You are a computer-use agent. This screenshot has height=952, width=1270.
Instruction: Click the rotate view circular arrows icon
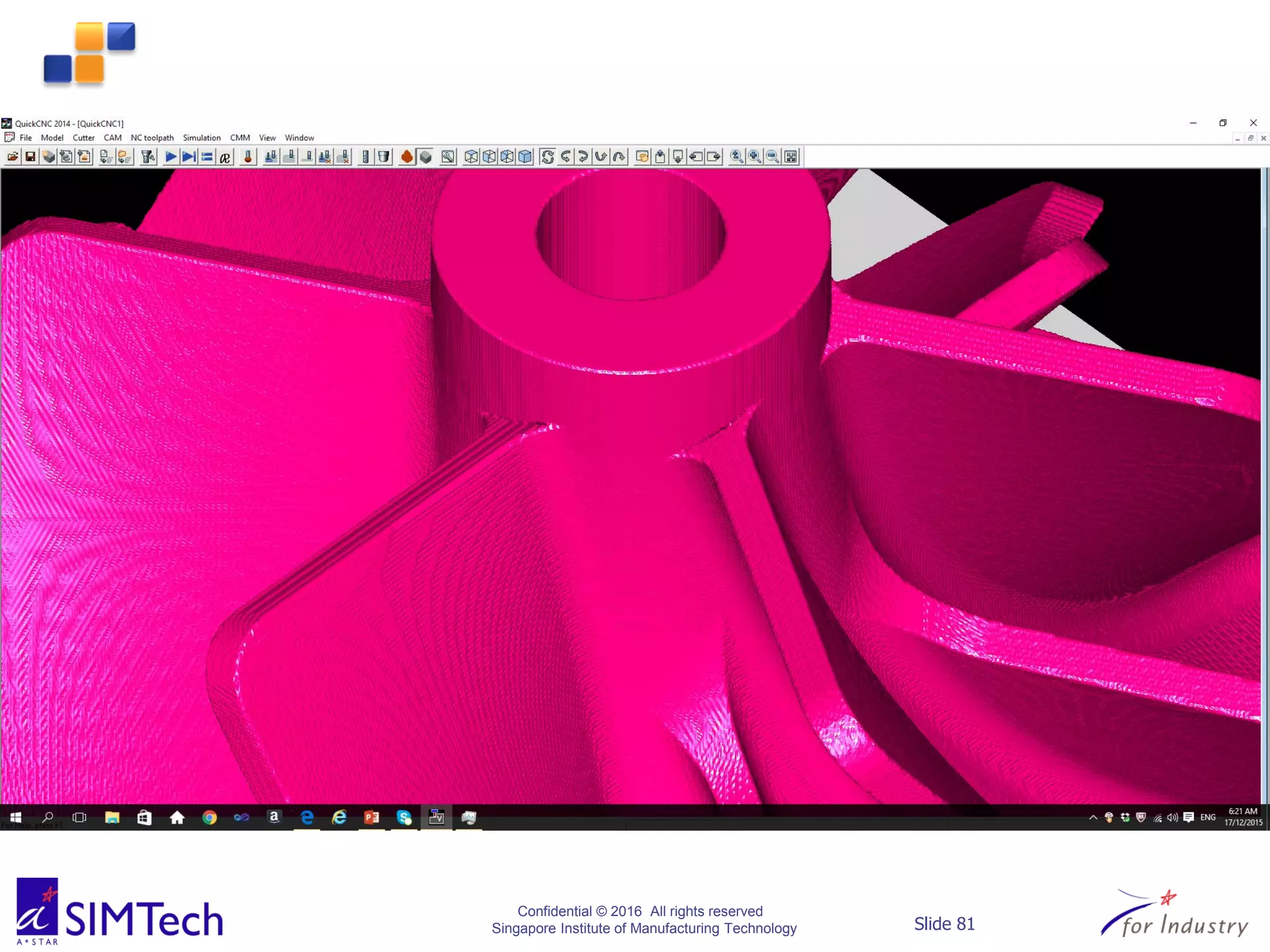(x=547, y=157)
